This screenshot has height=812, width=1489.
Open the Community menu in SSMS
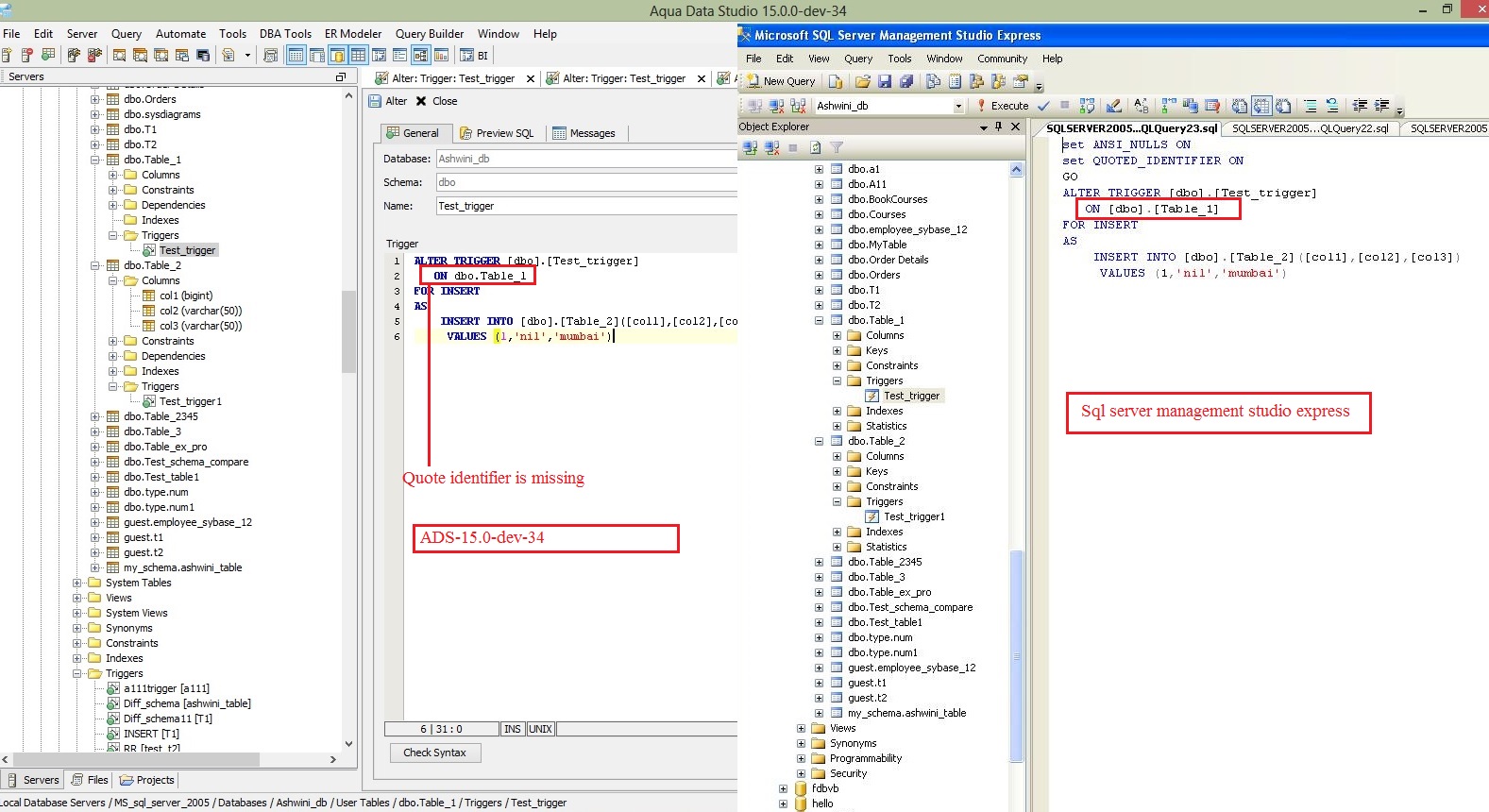[x=1002, y=59]
